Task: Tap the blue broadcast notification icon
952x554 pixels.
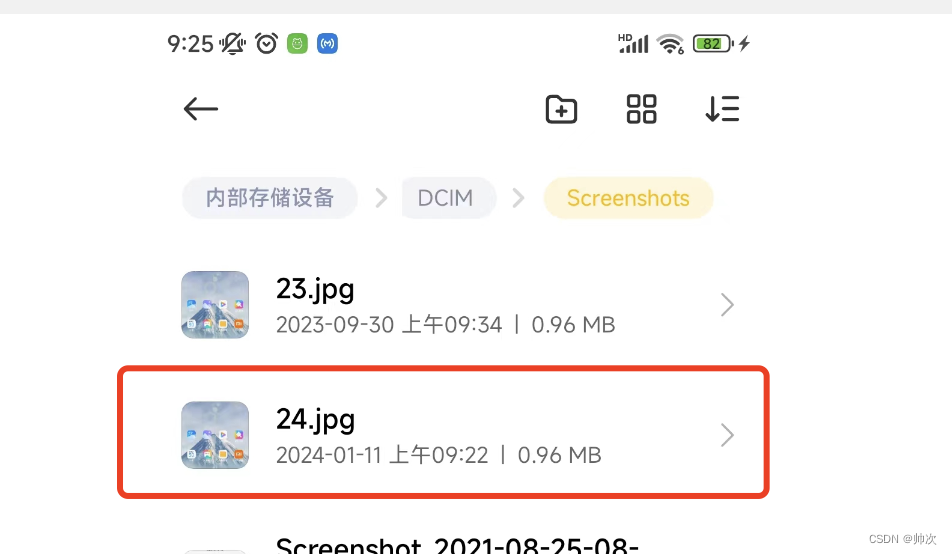Action: click(327, 44)
